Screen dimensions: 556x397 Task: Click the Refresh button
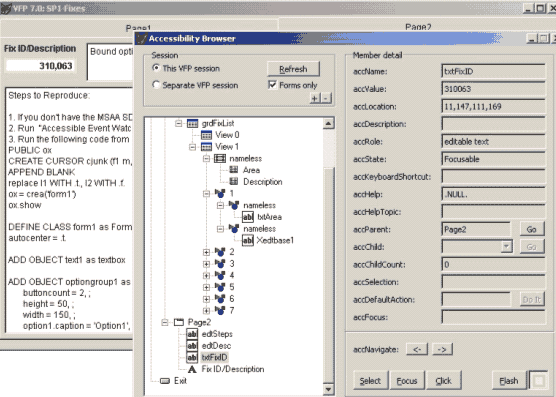(x=293, y=69)
